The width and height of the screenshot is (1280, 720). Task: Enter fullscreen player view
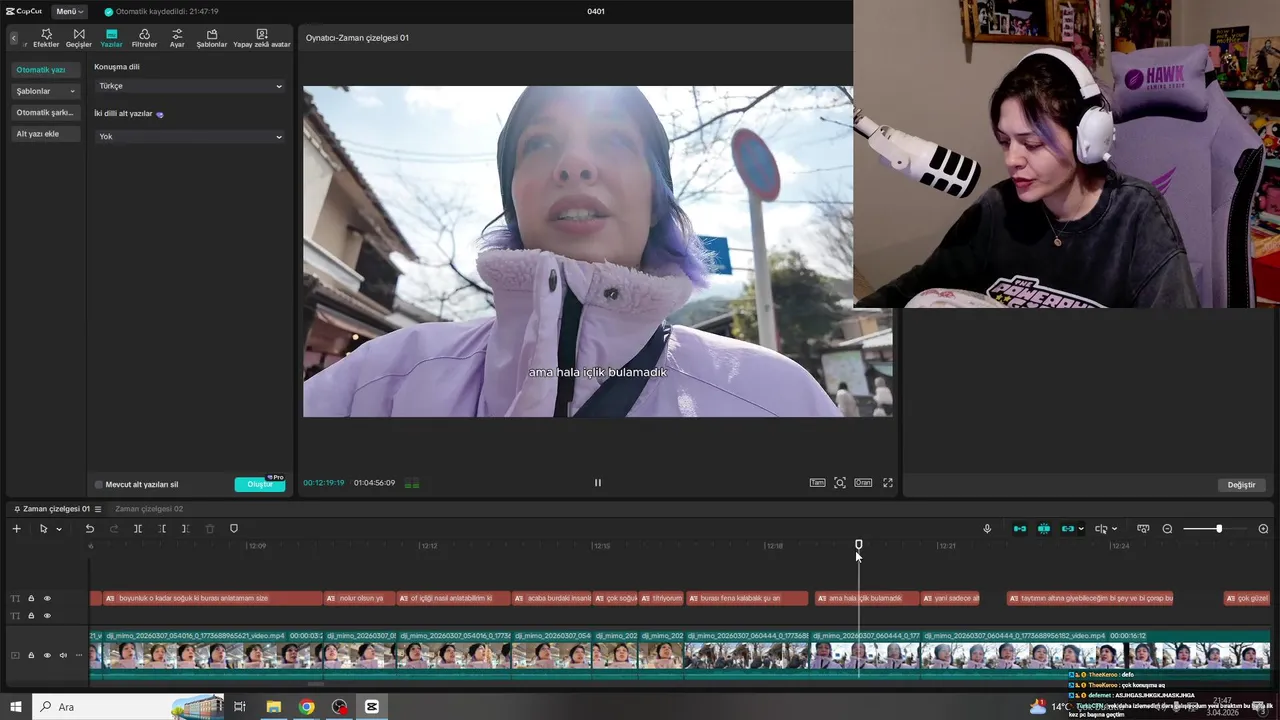point(887,482)
